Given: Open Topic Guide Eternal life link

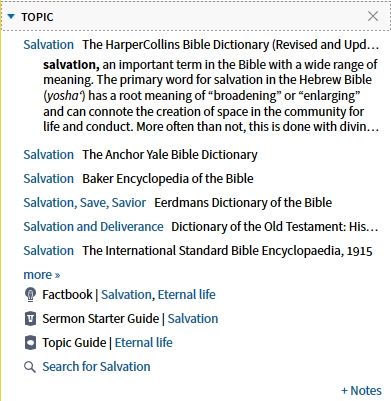Looking at the screenshot, I should click(x=144, y=343).
